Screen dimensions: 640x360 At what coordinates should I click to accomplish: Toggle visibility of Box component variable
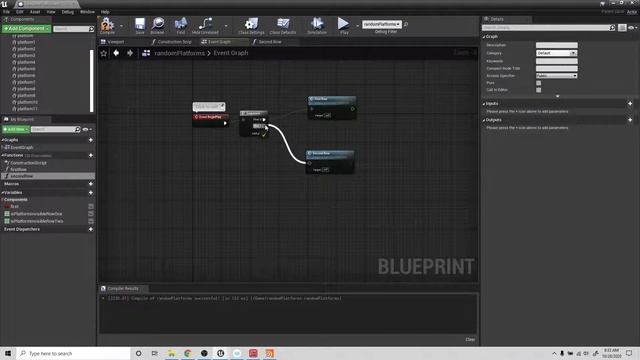pos(91,207)
